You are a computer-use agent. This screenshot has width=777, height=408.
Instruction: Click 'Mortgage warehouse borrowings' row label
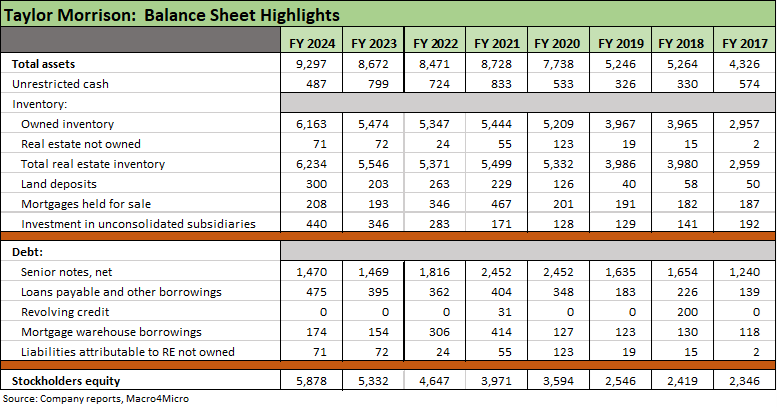[111, 332]
